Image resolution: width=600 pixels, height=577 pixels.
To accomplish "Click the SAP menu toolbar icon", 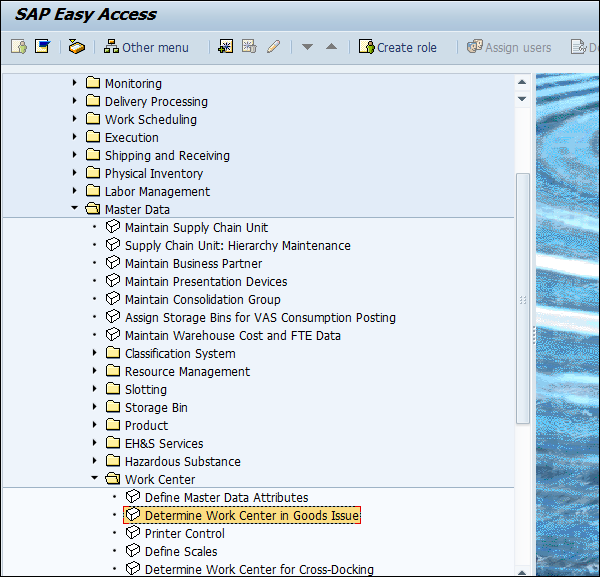I will pyautogui.click(x=42, y=47).
